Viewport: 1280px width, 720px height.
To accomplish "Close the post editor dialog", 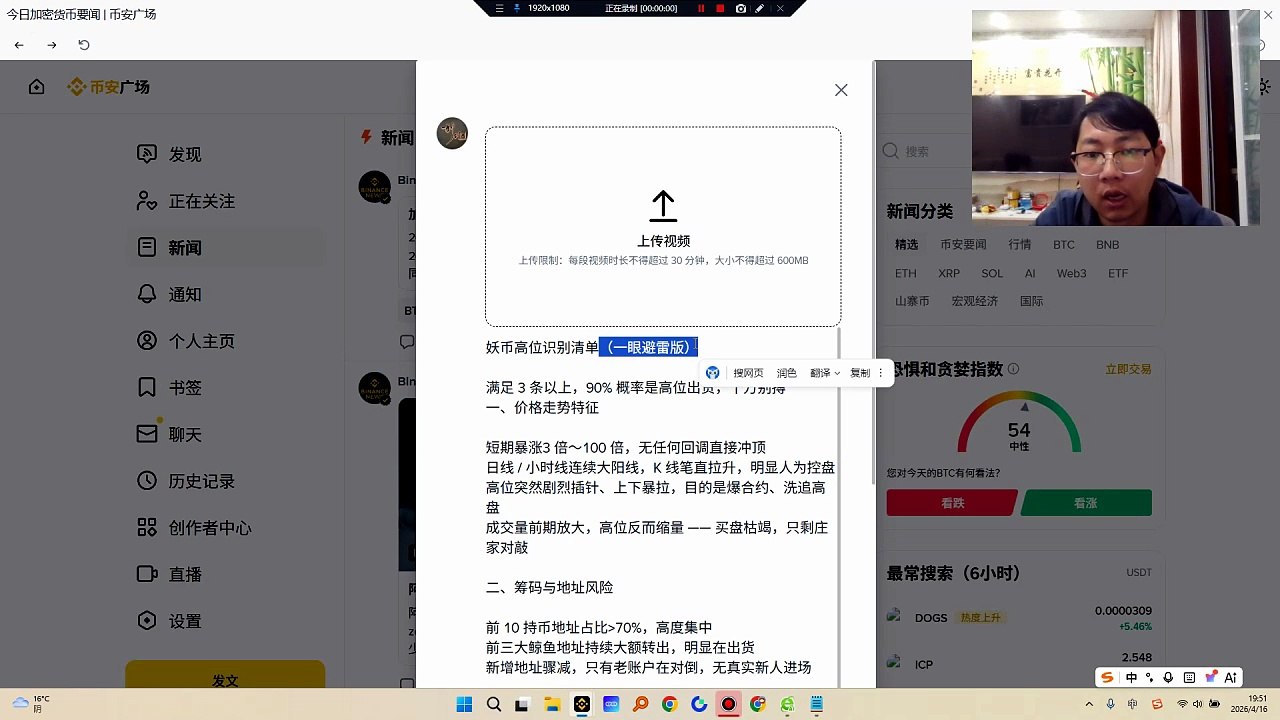I will click(841, 90).
